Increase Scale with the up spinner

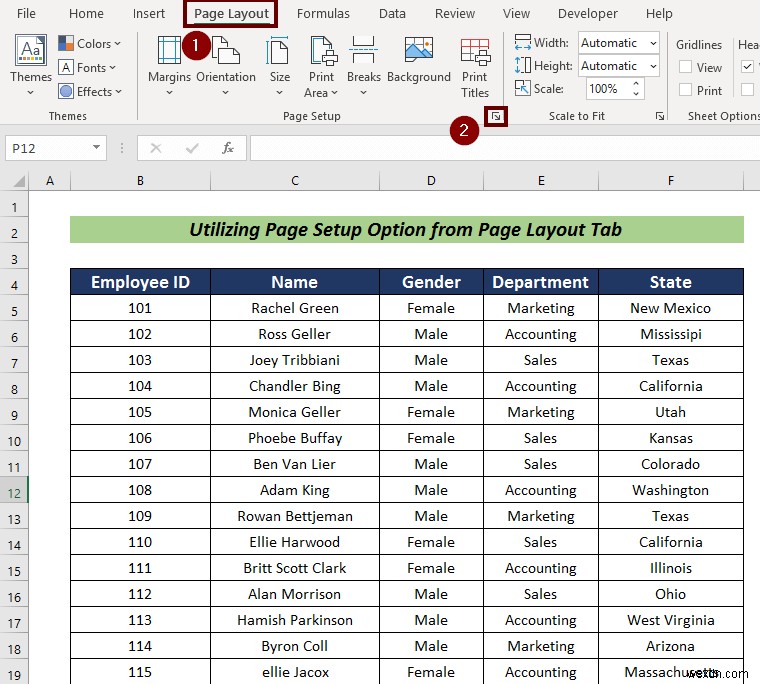[x=636, y=84]
